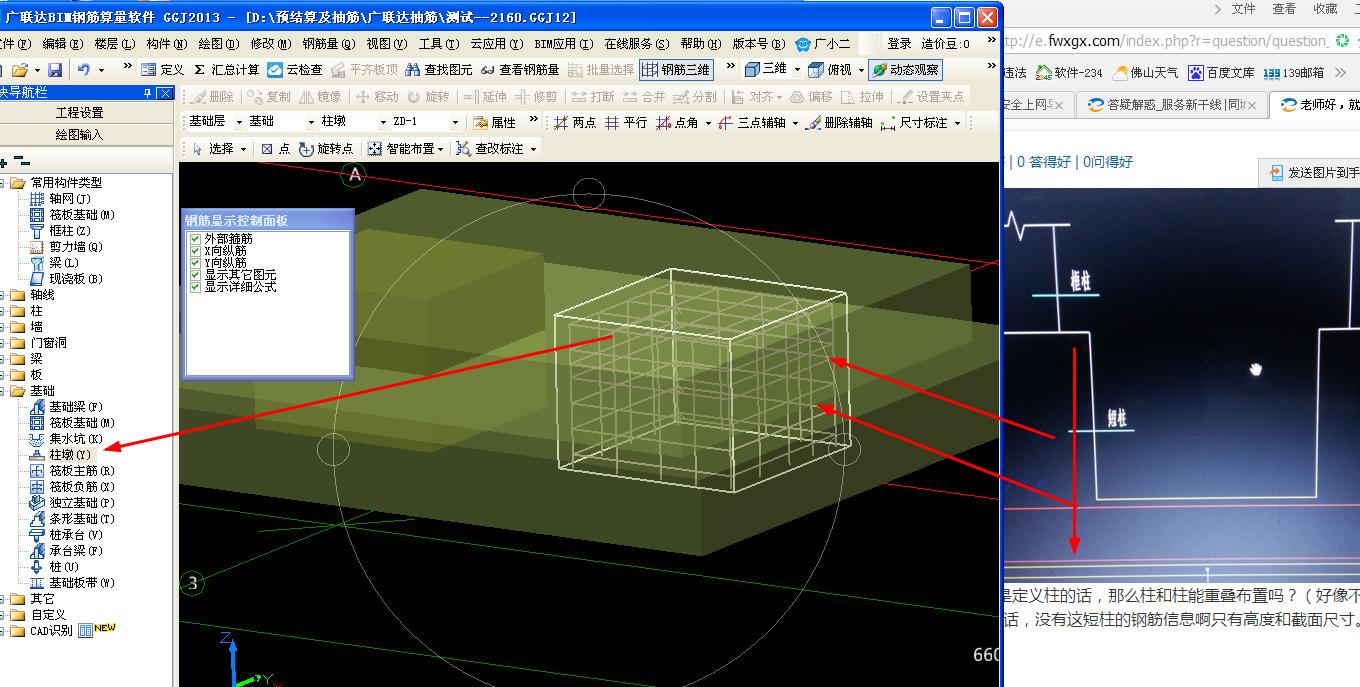Click the 绘图输入 navigation button
This screenshot has height=687, width=1360.
pyautogui.click(x=79, y=134)
